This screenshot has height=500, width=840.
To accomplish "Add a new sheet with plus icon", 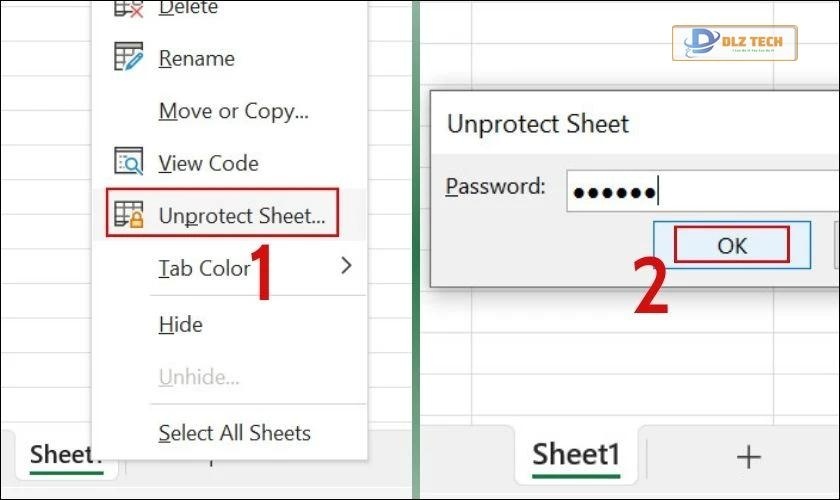I will 748,457.
